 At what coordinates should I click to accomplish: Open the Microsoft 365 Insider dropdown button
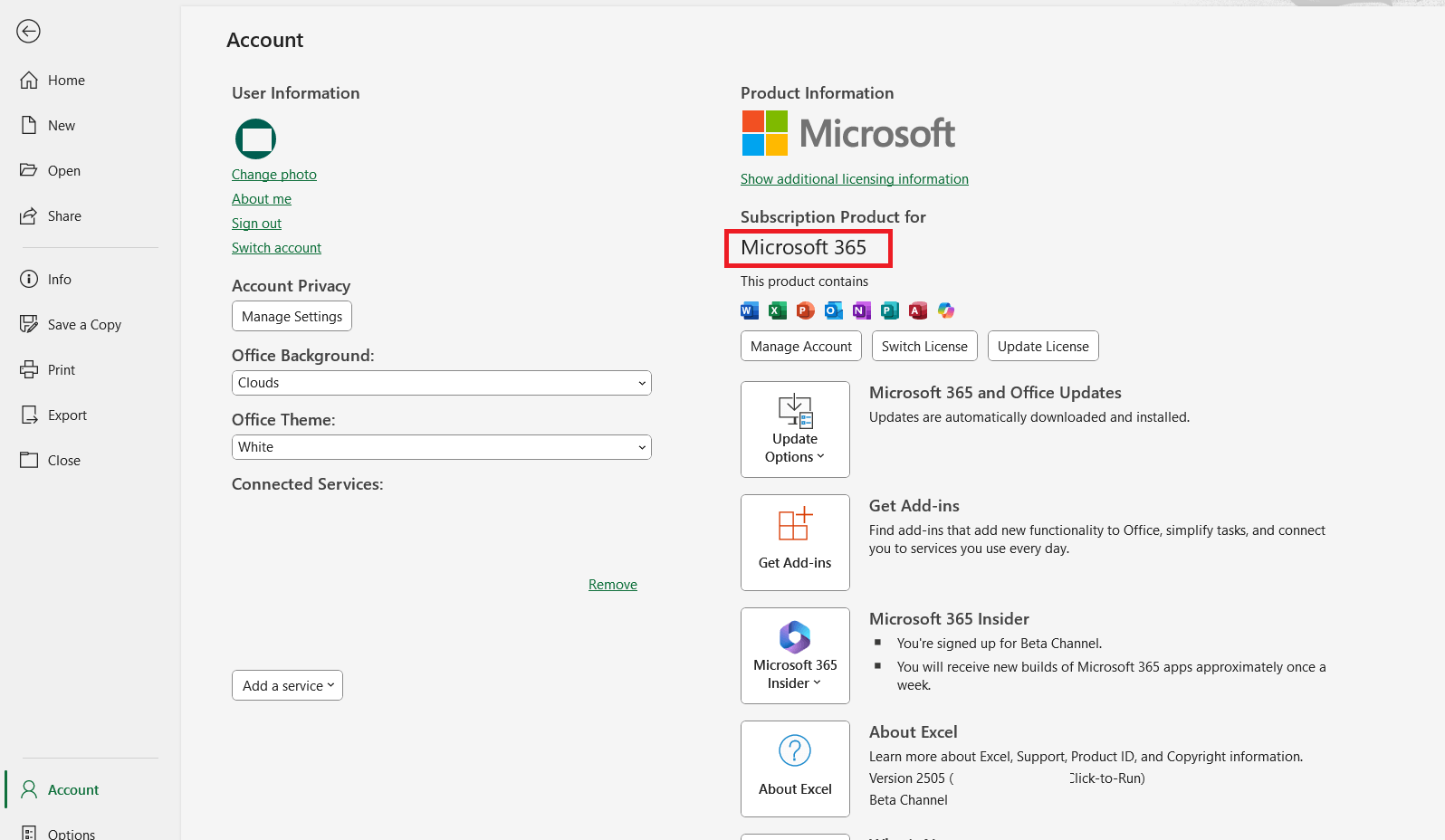795,655
